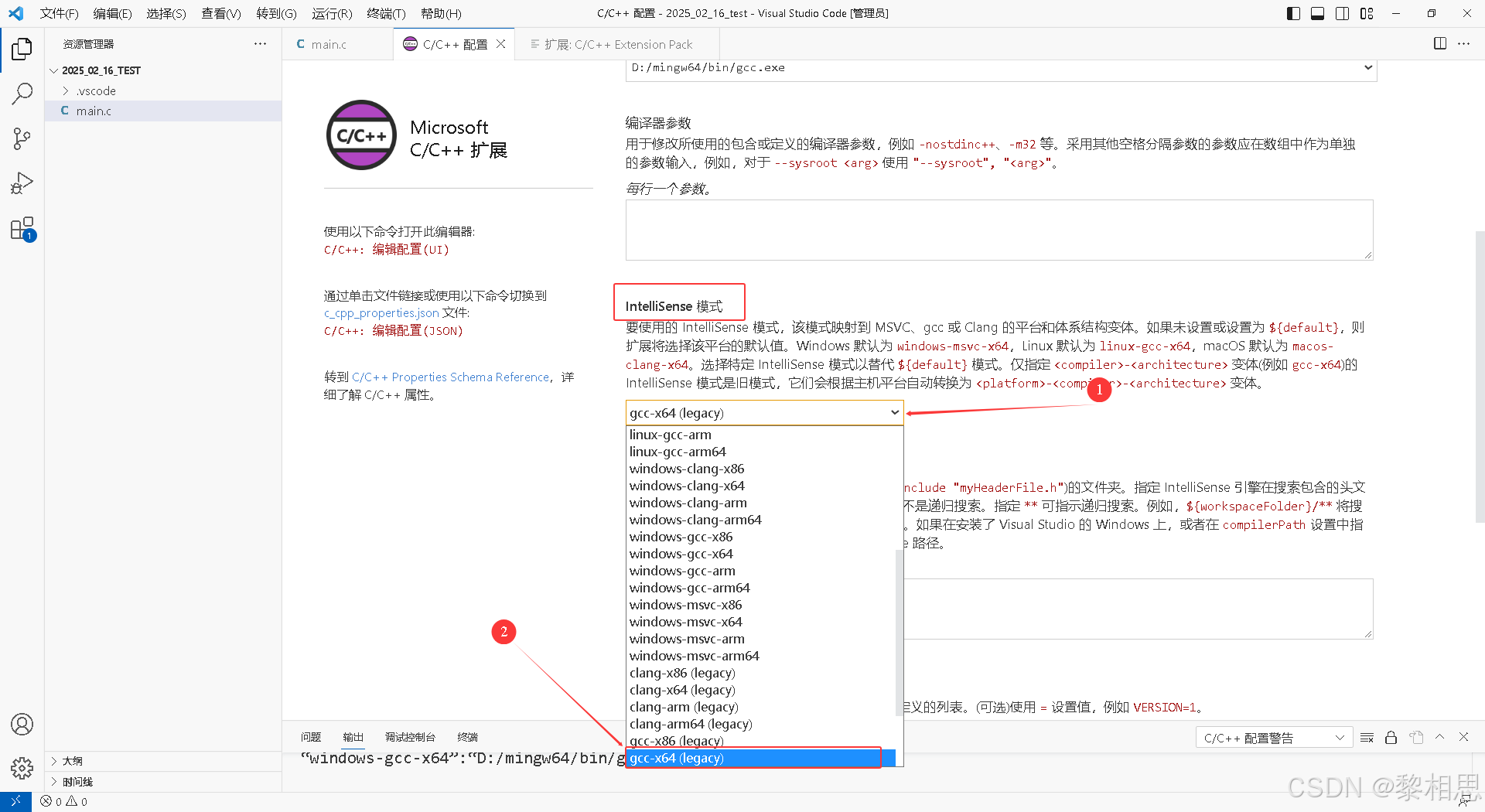Toggle secondary side bar layout icon
The image size is (1485, 812).
[1343, 13]
